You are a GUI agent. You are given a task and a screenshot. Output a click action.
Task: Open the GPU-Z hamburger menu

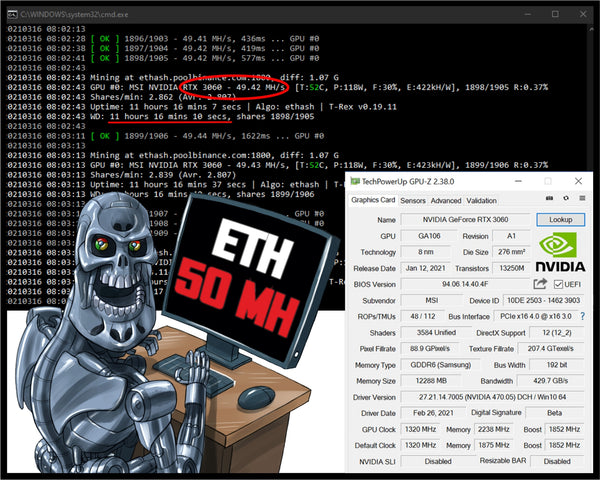582,198
